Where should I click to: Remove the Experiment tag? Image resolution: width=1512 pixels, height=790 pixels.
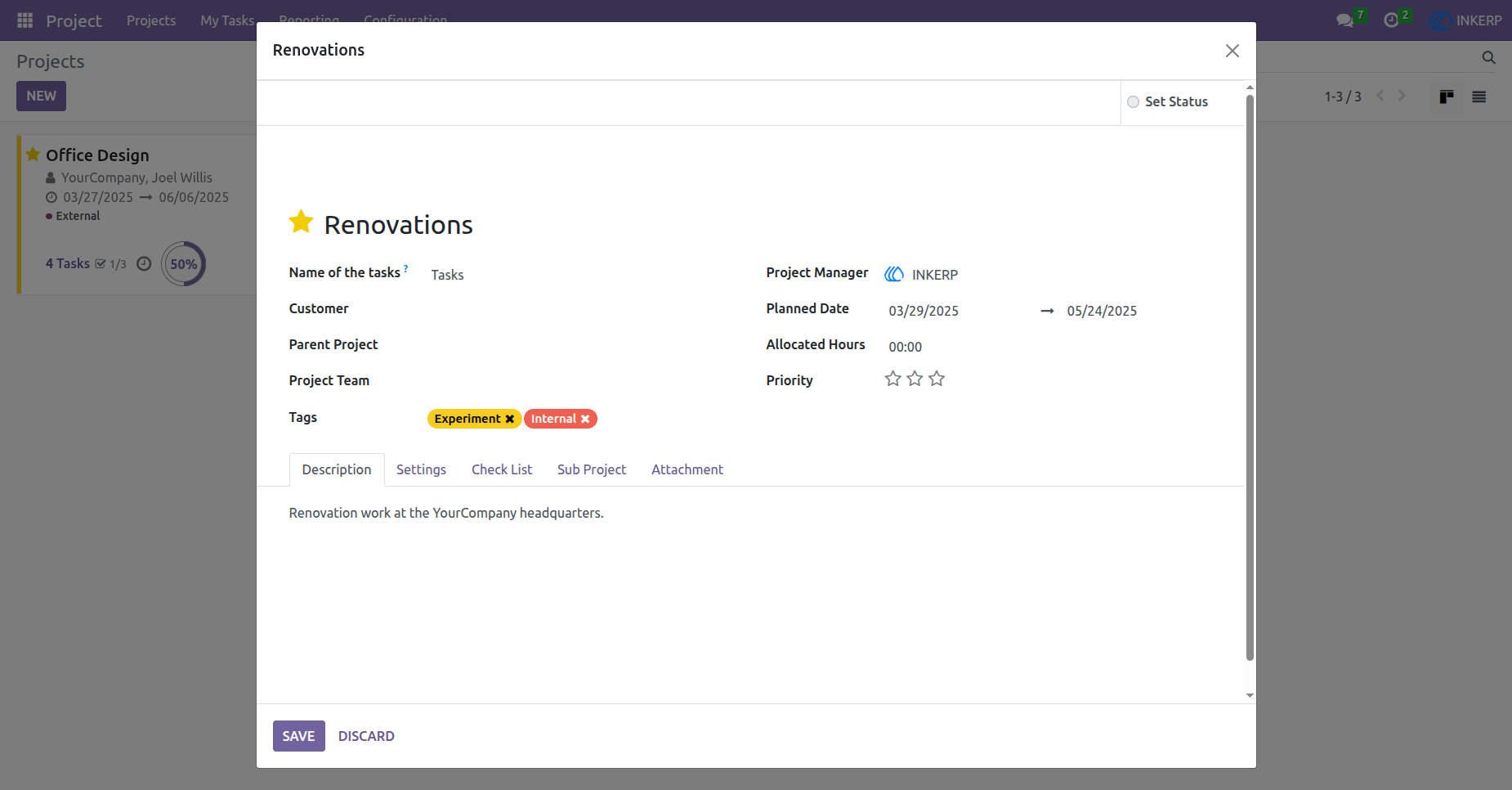click(x=510, y=419)
